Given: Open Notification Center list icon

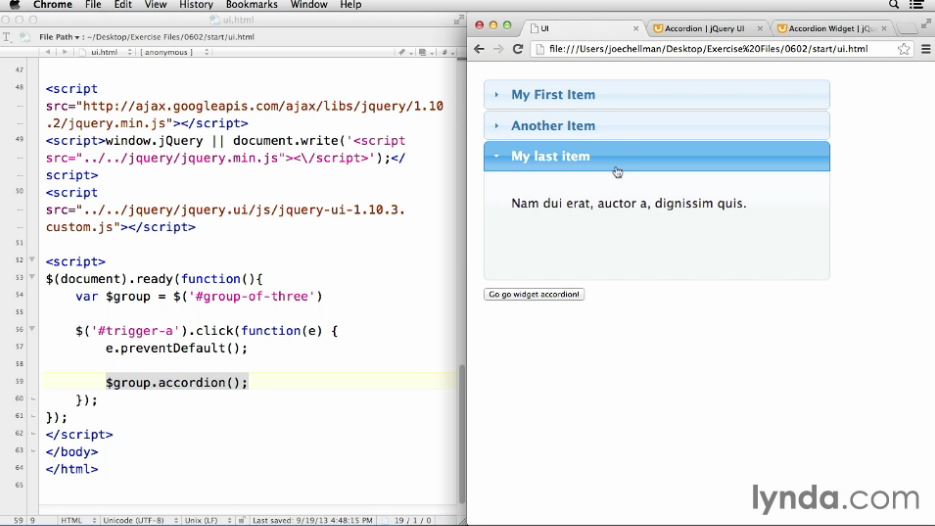Looking at the screenshot, I should [917, 5].
